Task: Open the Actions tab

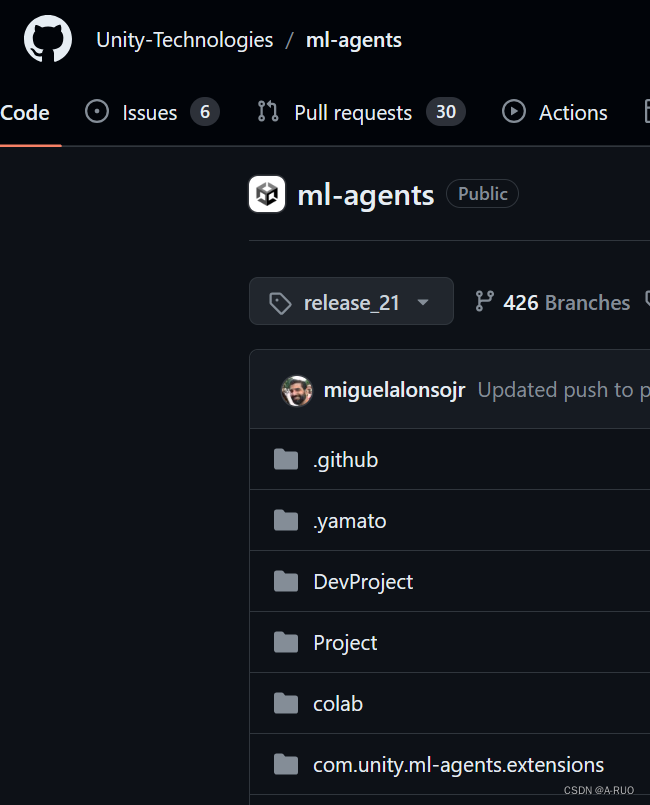Action: pos(573,112)
